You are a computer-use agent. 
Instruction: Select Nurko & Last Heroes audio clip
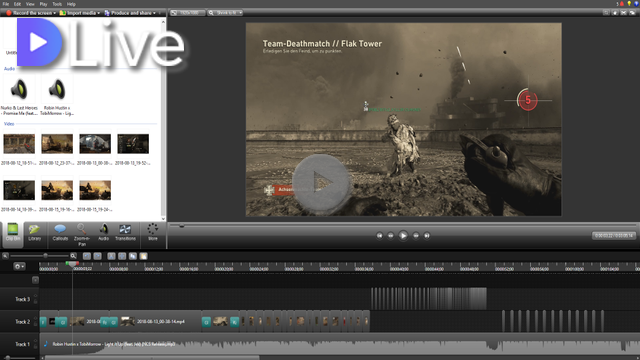(19, 95)
